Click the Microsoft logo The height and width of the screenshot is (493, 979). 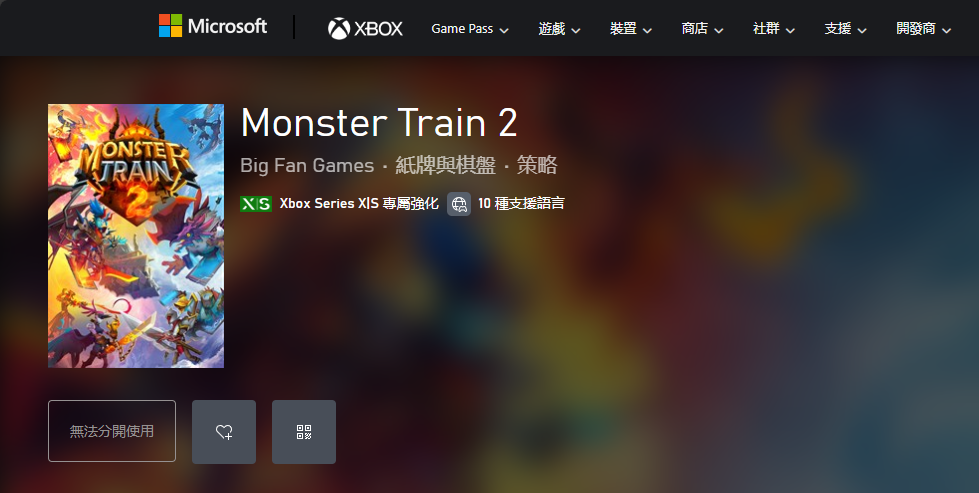212,26
